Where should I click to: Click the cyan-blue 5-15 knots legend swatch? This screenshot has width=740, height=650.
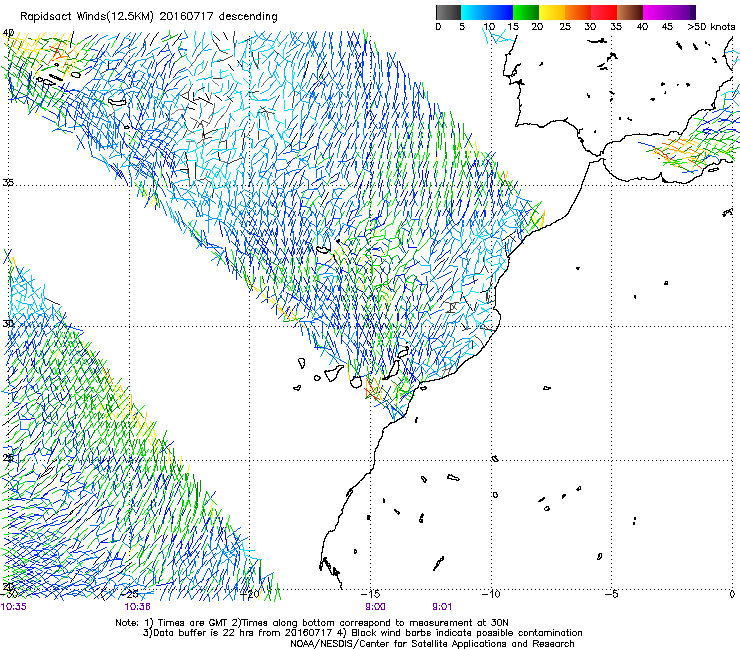(x=487, y=12)
